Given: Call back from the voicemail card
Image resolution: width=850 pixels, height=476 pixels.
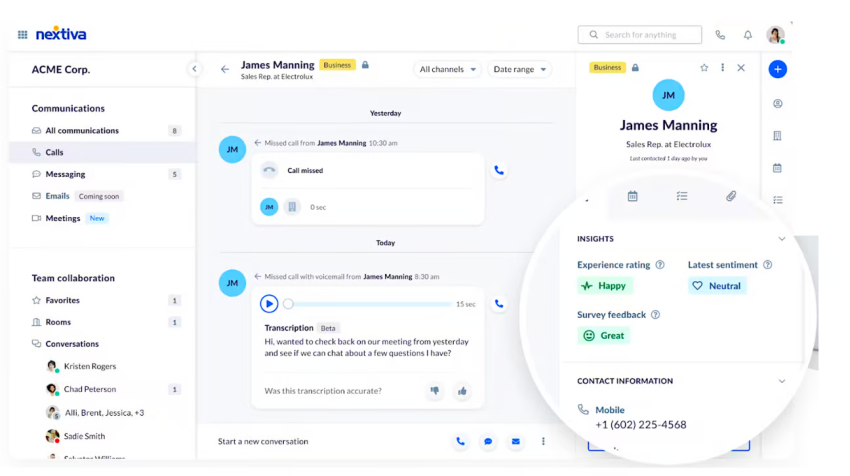Looking at the screenshot, I should 499,304.
